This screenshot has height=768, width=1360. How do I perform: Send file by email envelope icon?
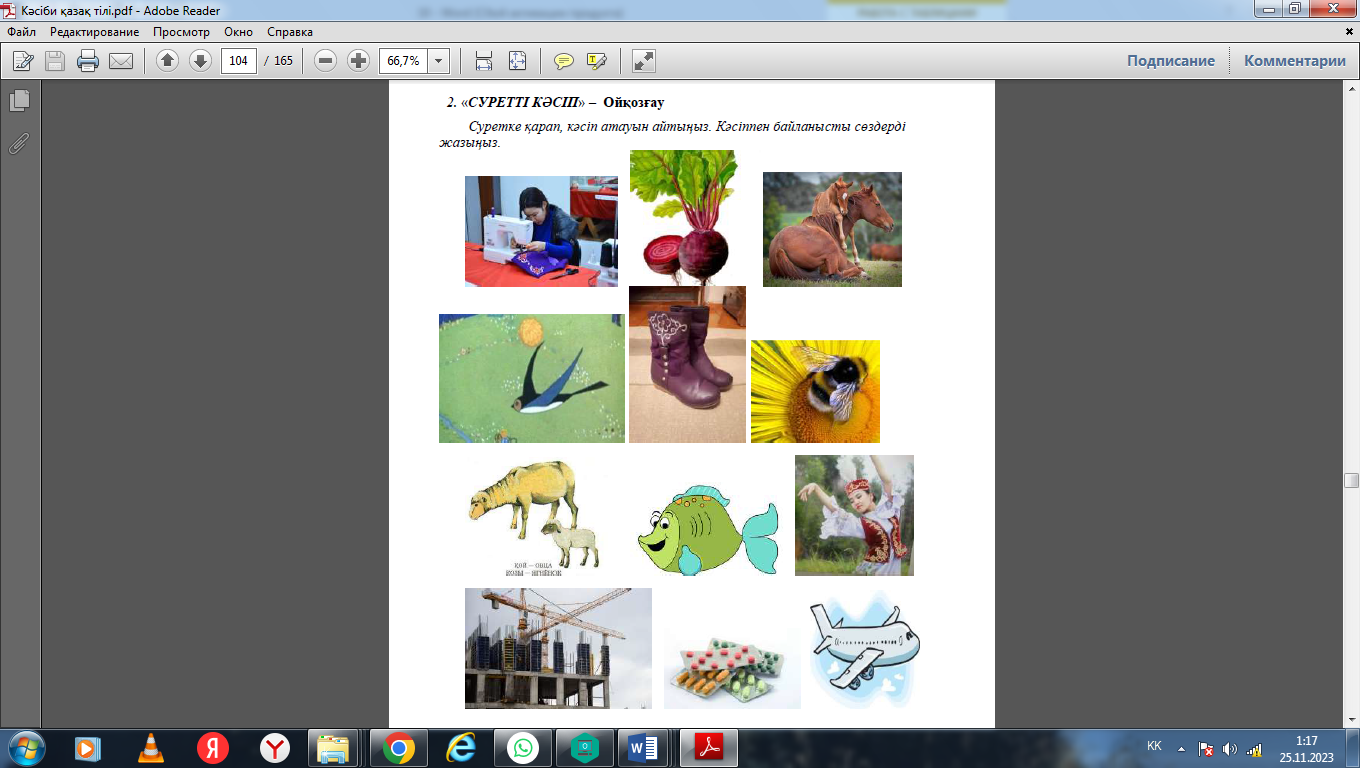click(x=121, y=61)
